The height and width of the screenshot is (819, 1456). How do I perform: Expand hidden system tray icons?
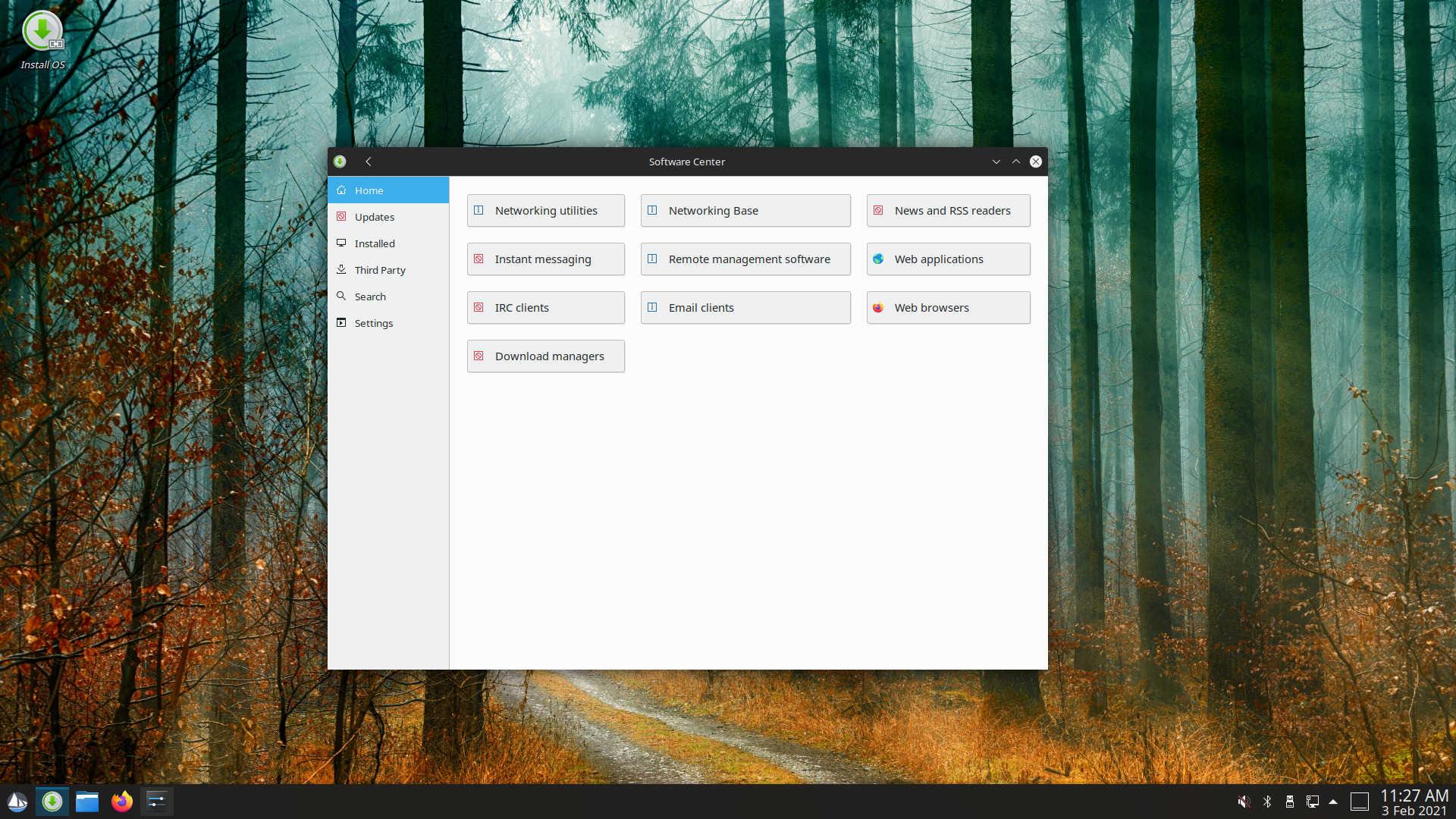1333,802
